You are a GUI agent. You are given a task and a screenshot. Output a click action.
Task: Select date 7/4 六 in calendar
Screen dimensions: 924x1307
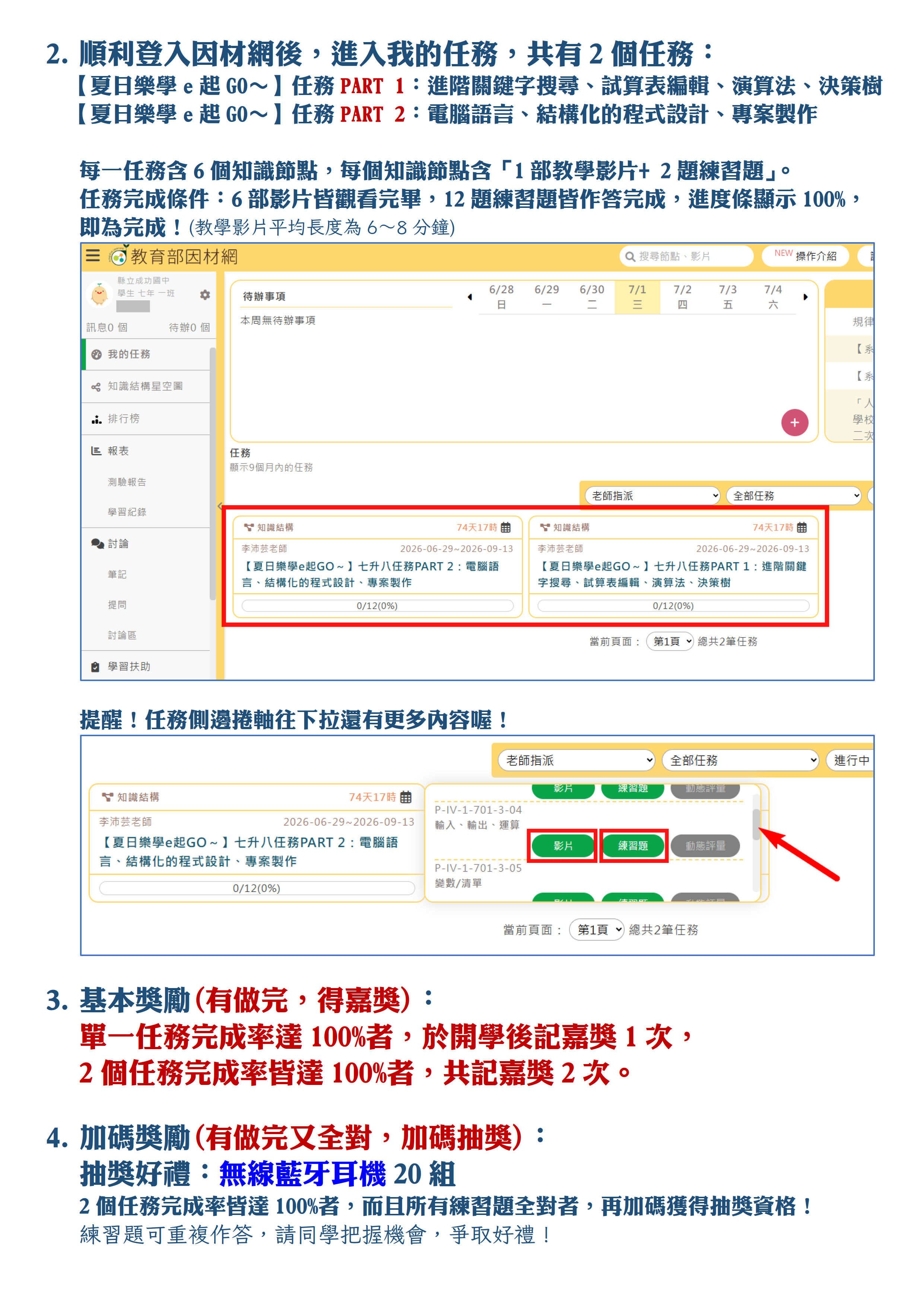click(x=773, y=297)
